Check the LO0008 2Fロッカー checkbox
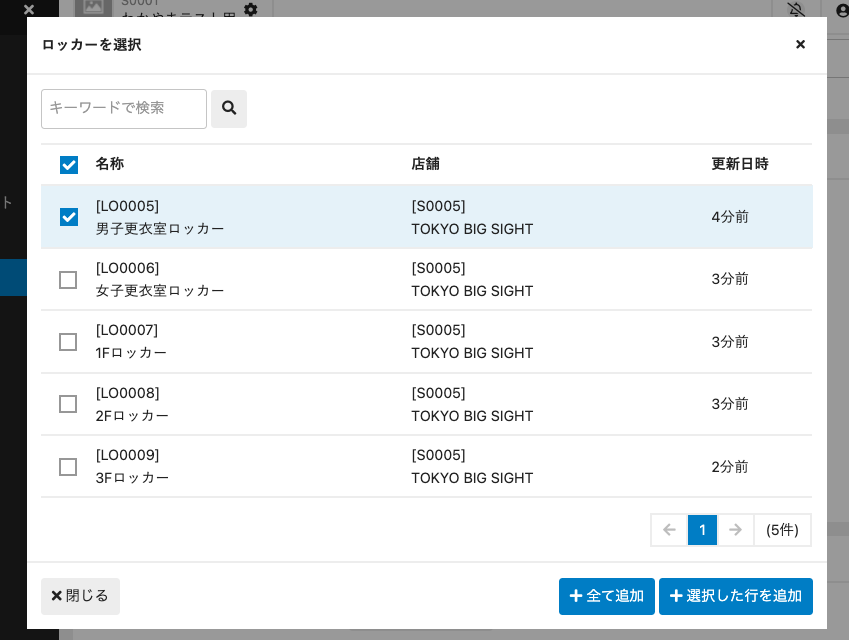Image resolution: width=849 pixels, height=640 pixels. point(68,404)
